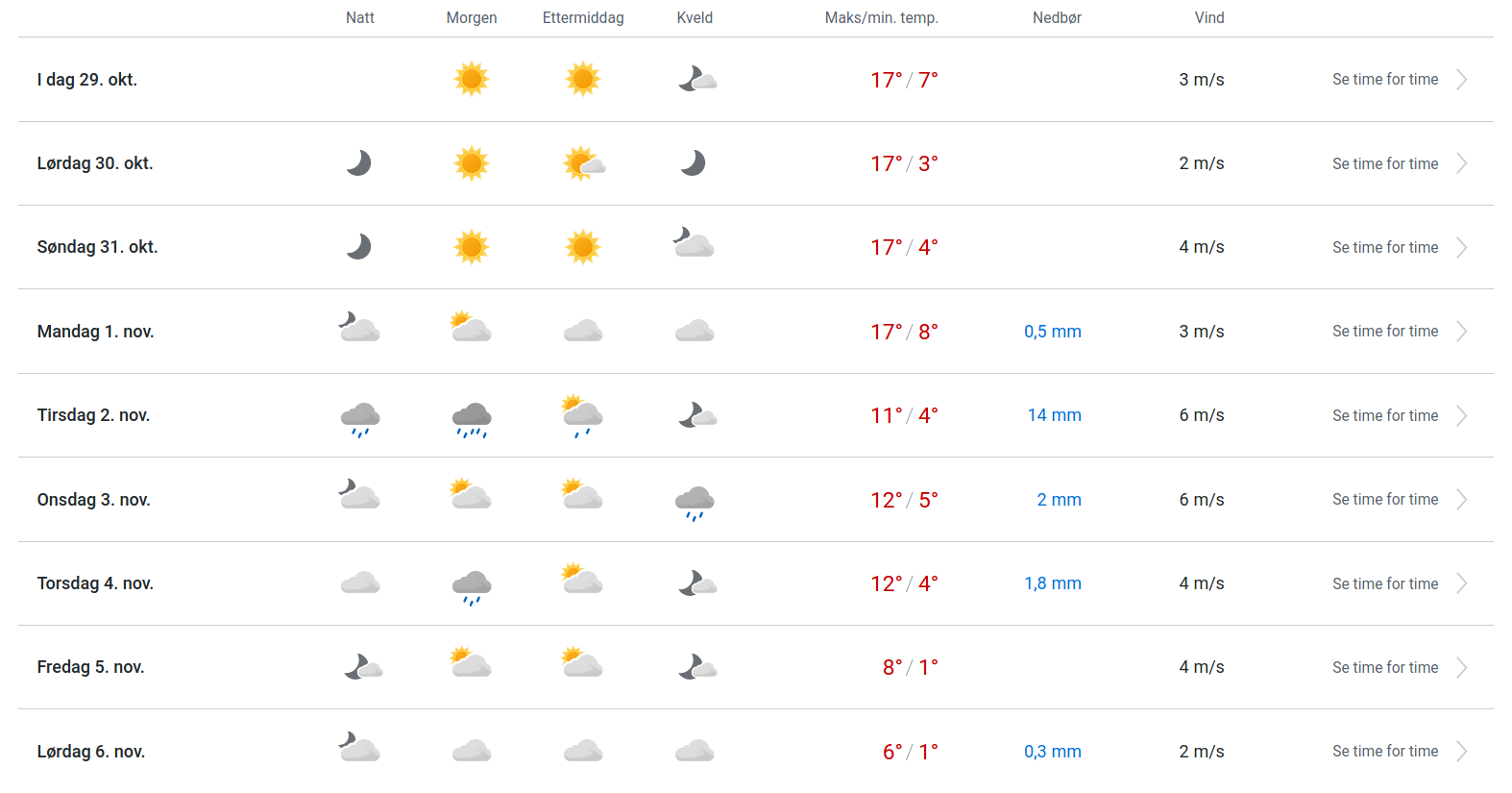Viewport: 1512px width, 793px height.
Task: Select the Onsdag 3. nov. row label
Action: (94, 500)
